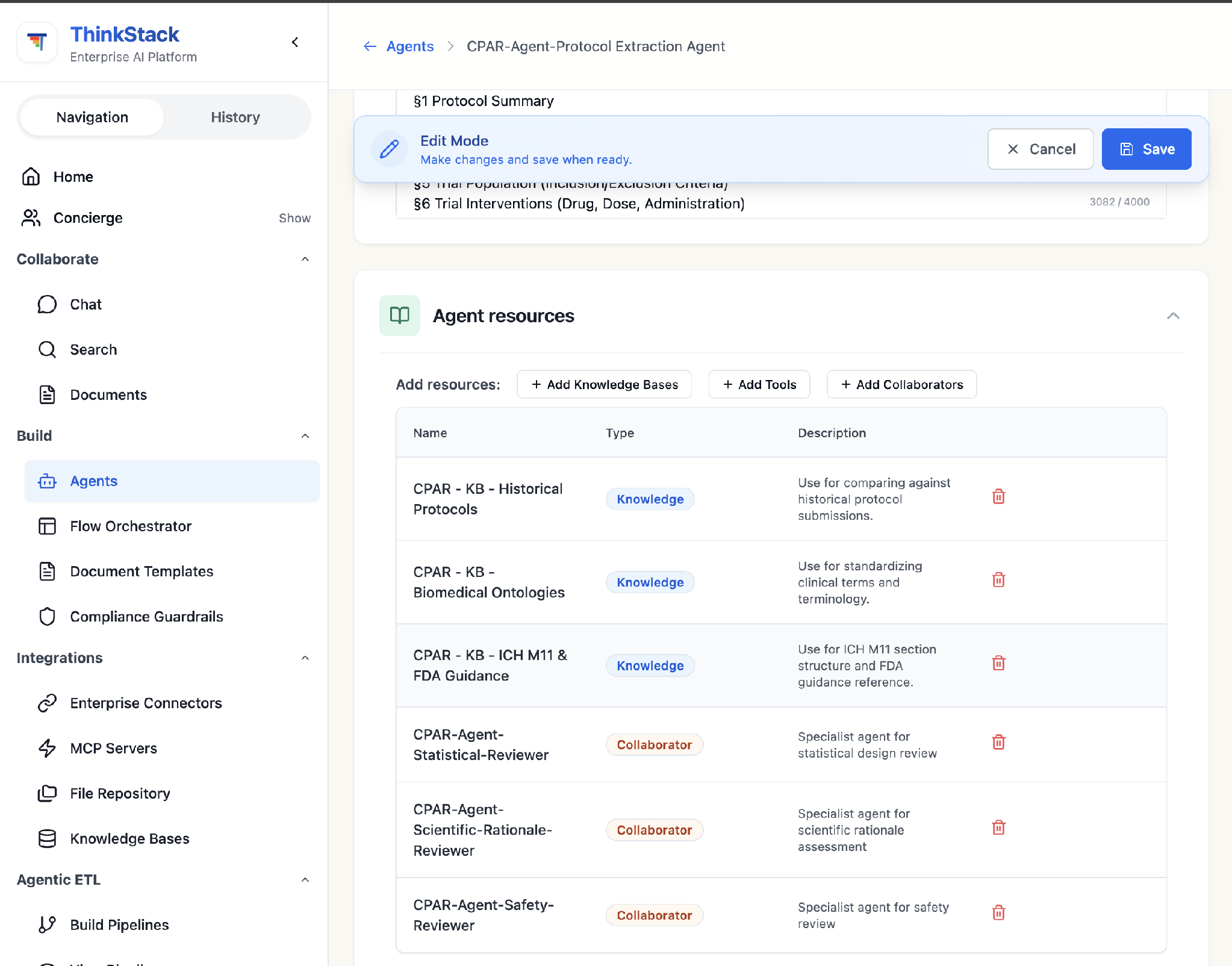
Task: Click the Edit Mode pencil icon
Action: tap(390, 149)
